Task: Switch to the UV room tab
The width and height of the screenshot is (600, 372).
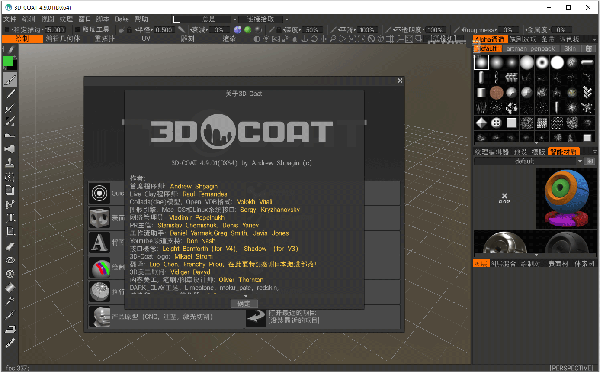Action: tap(146, 39)
